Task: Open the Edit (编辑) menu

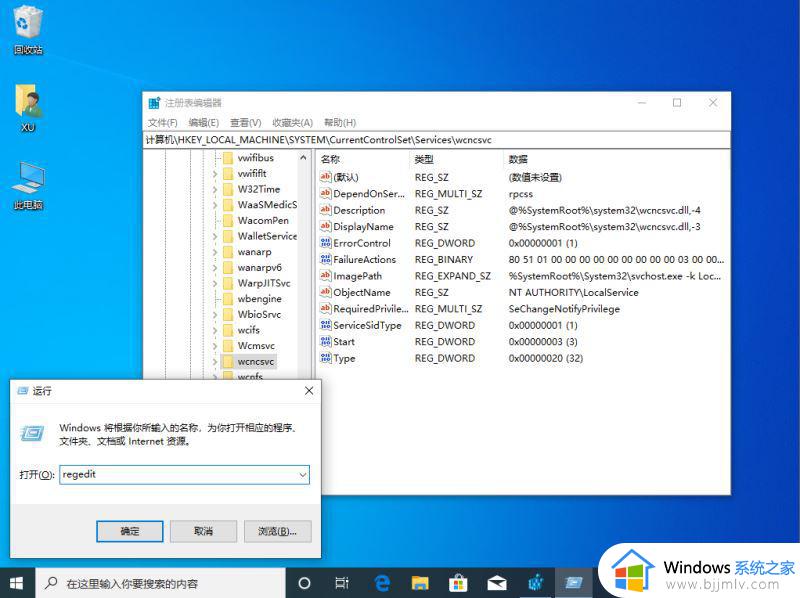Action: point(204,122)
